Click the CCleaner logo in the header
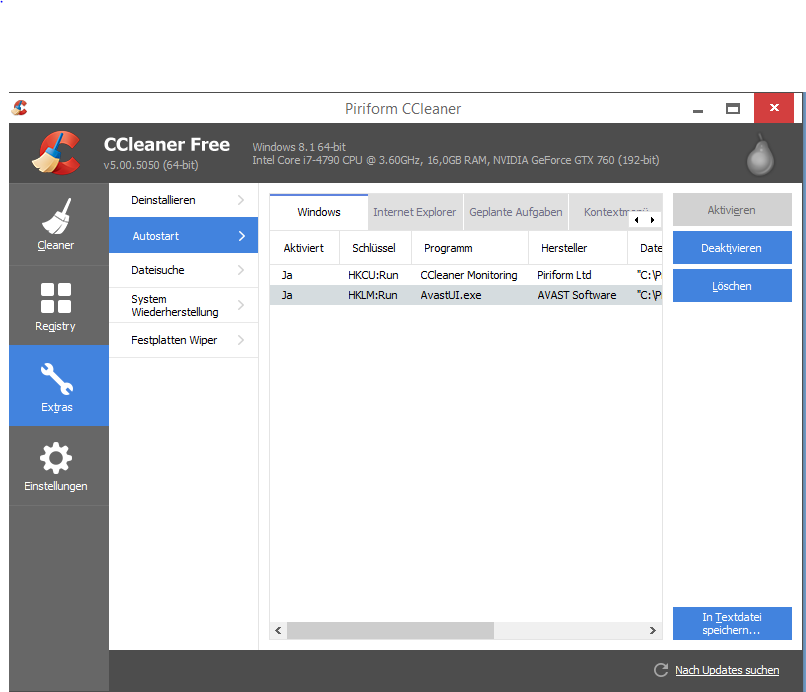 click(x=57, y=153)
